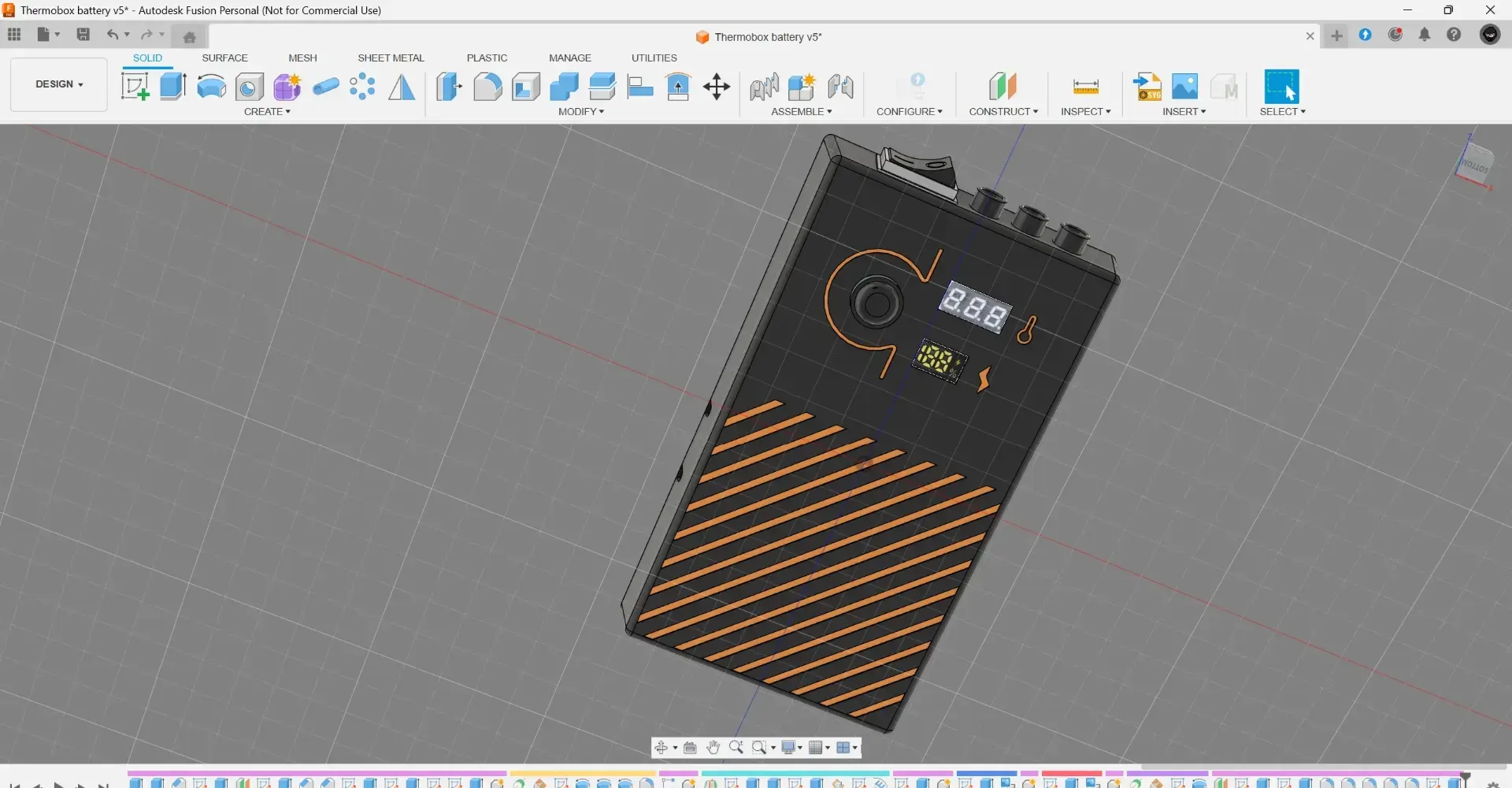Open the job status icon

[1395, 35]
